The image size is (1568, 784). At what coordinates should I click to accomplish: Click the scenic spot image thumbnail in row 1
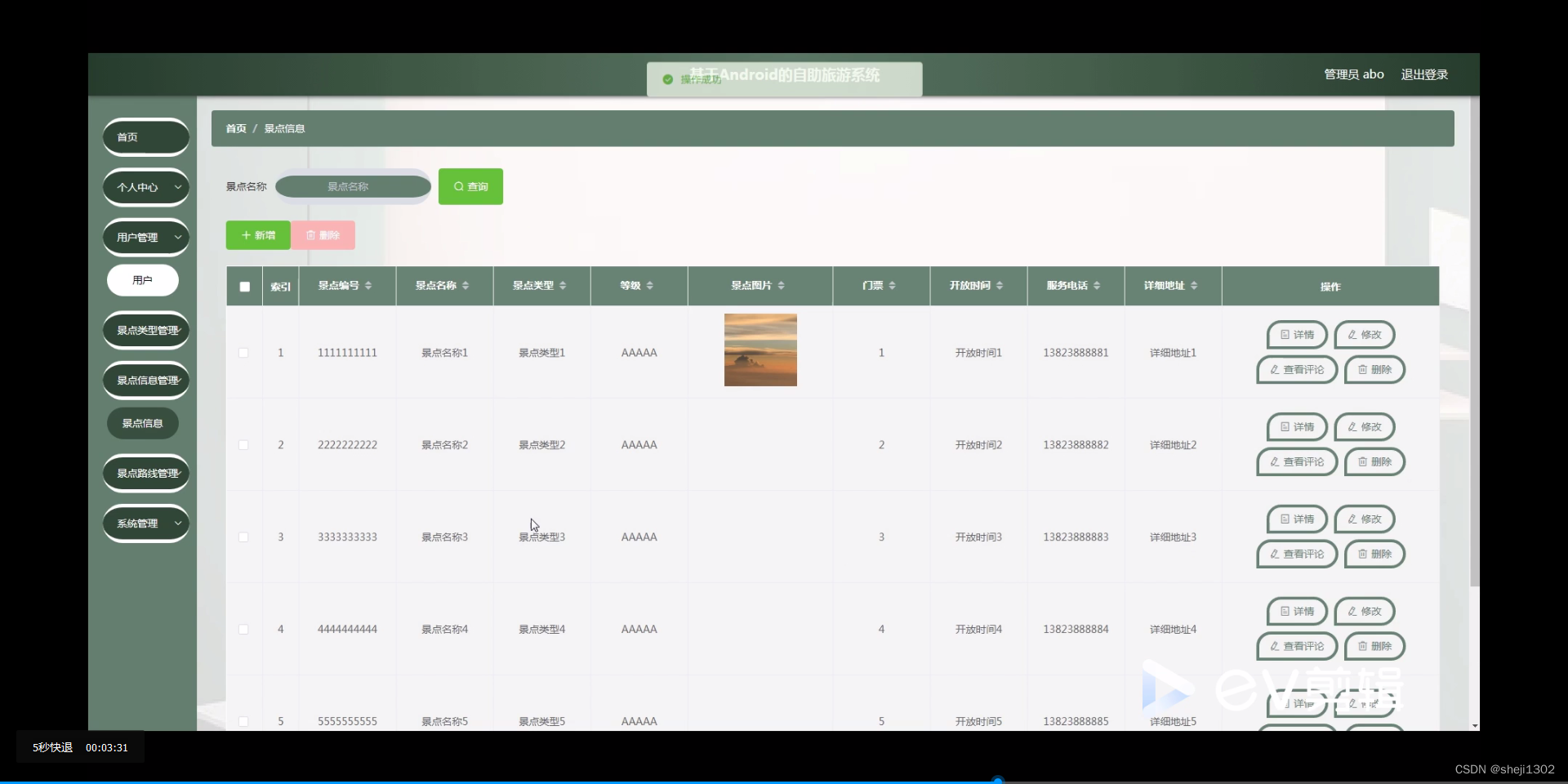click(x=760, y=350)
